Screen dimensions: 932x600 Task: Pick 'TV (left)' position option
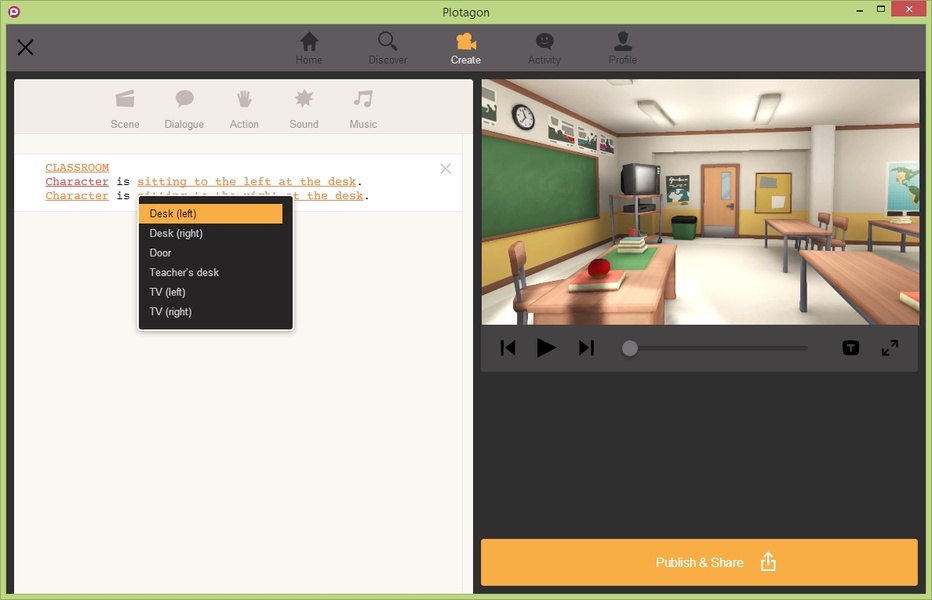click(x=167, y=292)
